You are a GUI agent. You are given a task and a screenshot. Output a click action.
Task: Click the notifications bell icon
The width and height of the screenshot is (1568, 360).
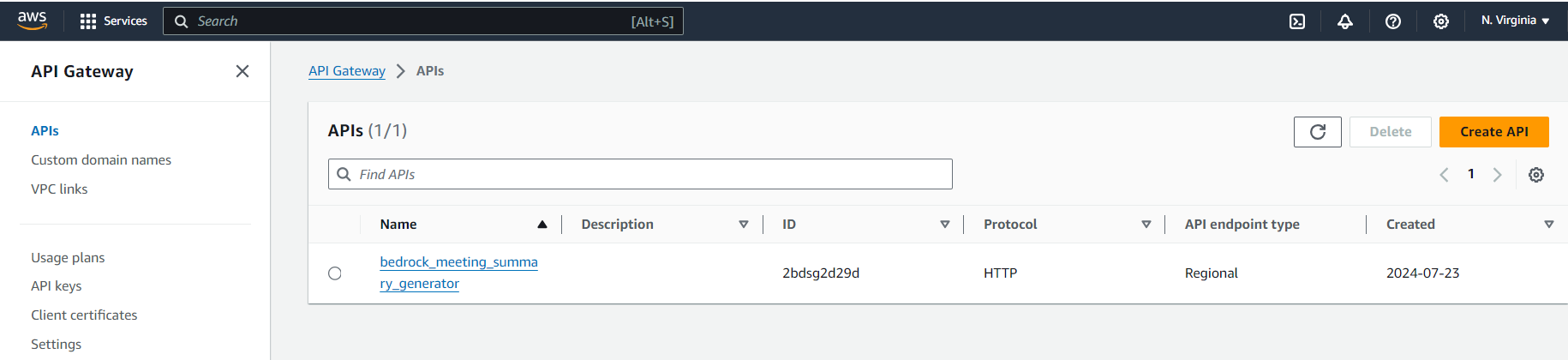1345,21
